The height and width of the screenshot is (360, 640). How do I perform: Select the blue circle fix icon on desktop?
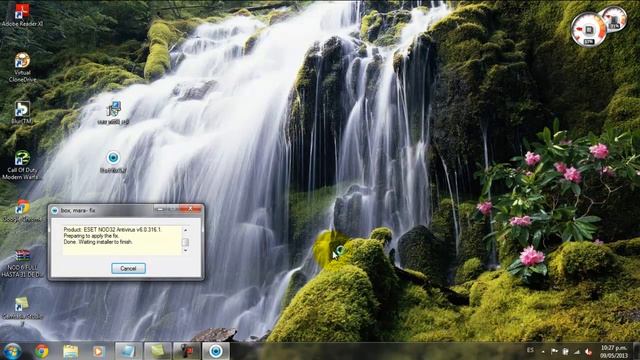click(113, 162)
